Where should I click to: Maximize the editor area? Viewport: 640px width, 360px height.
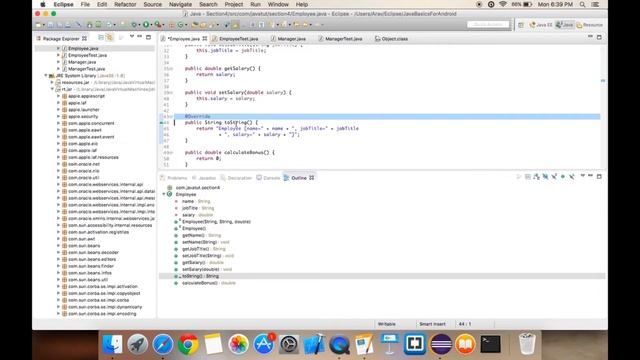pyautogui.click(x=599, y=37)
